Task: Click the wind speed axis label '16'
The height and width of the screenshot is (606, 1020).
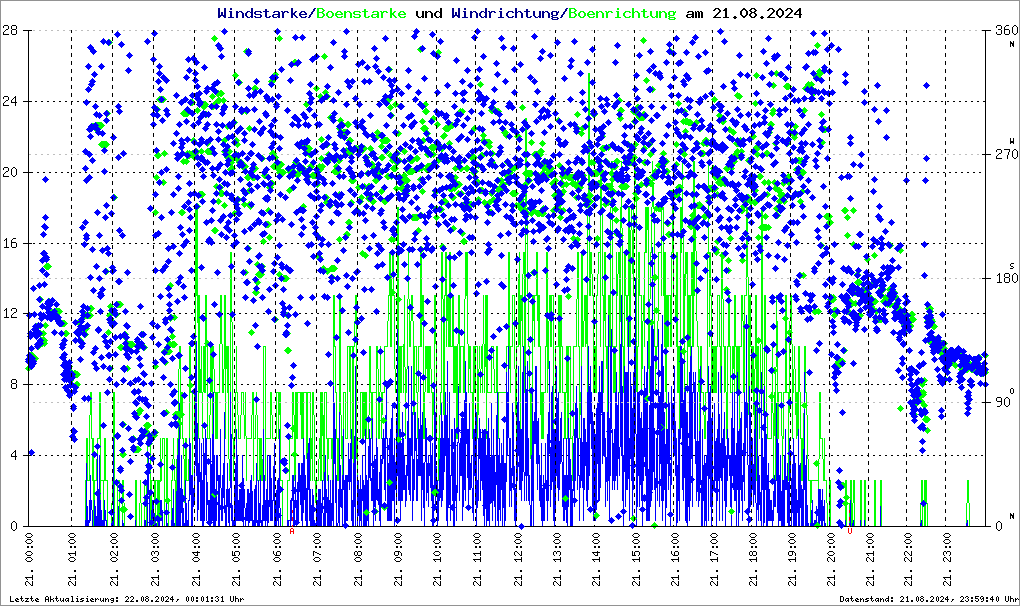Action: click(10, 243)
